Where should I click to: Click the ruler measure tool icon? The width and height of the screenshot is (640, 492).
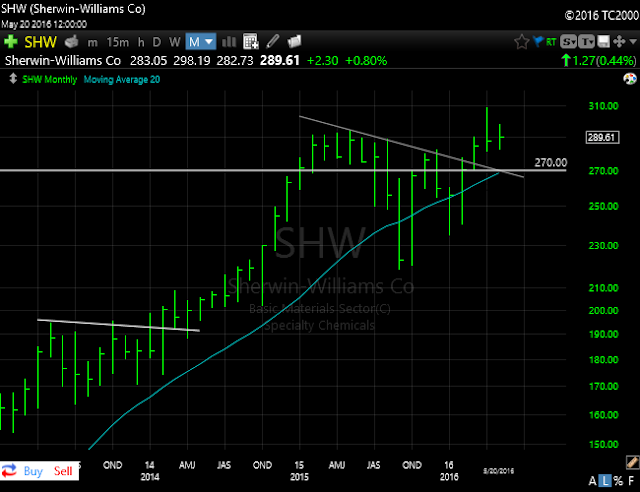[632, 463]
